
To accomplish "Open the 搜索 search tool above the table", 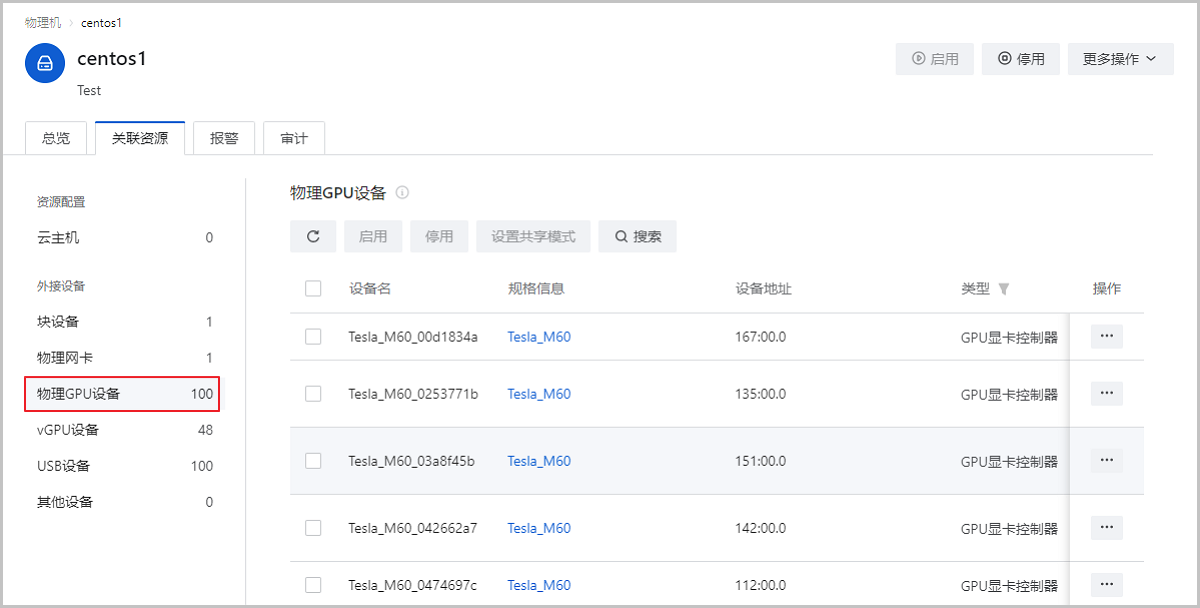I will click(x=637, y=236).
